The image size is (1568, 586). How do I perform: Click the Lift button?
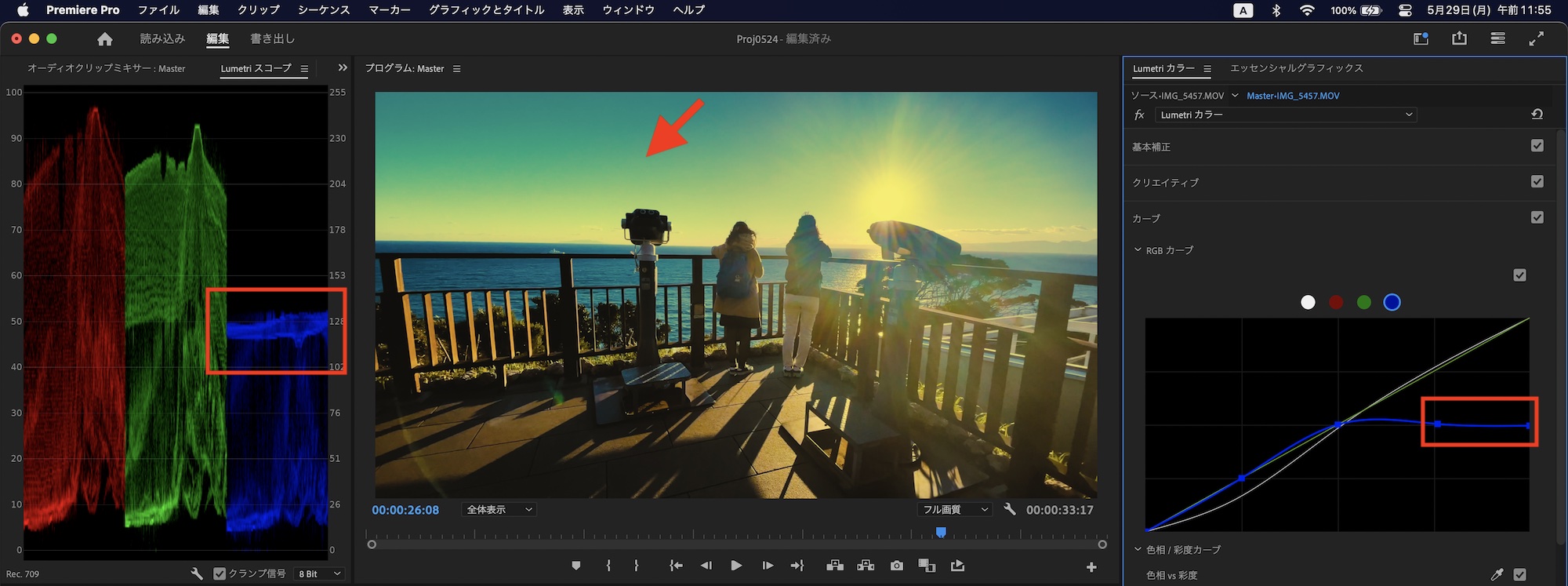835,566
